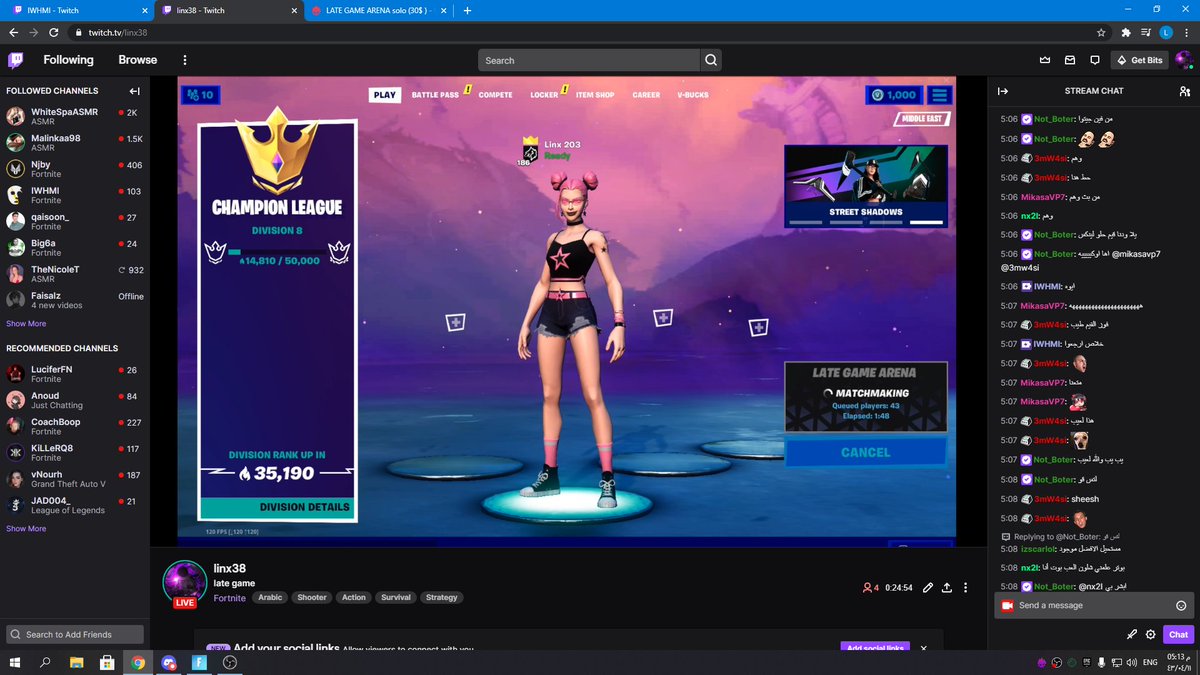Open TheNicoleT channel in sidebar
Viewport: 1200px width, 675px height.
[x=75, y=274]
